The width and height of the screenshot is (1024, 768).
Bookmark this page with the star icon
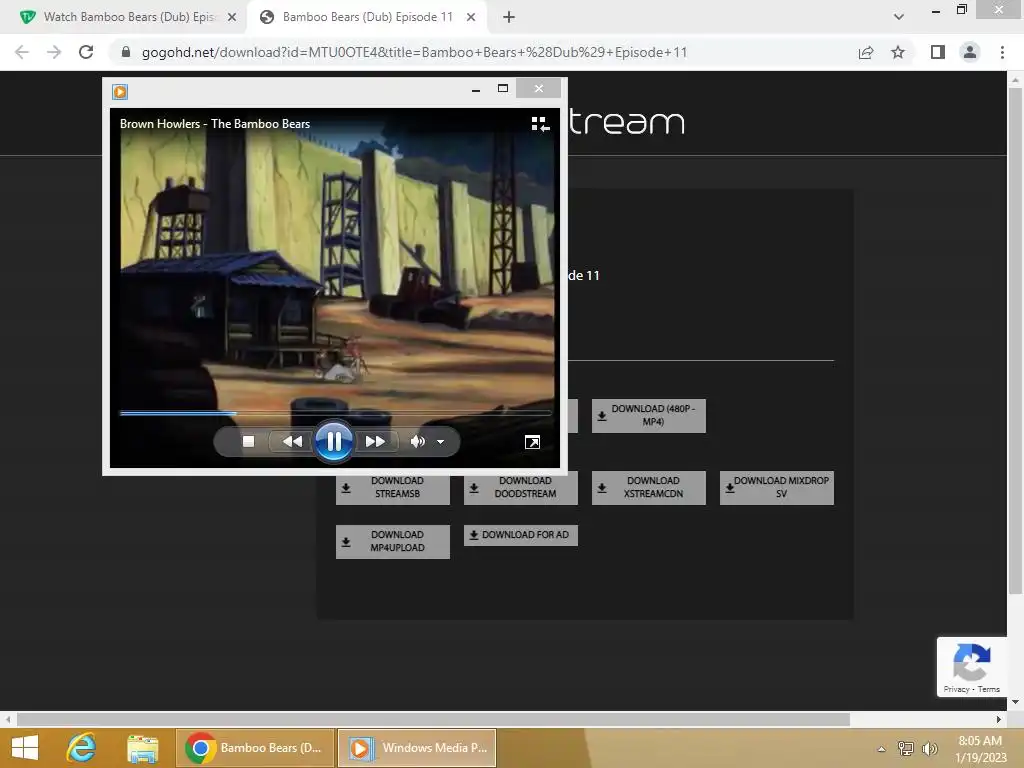coord(898,52)
